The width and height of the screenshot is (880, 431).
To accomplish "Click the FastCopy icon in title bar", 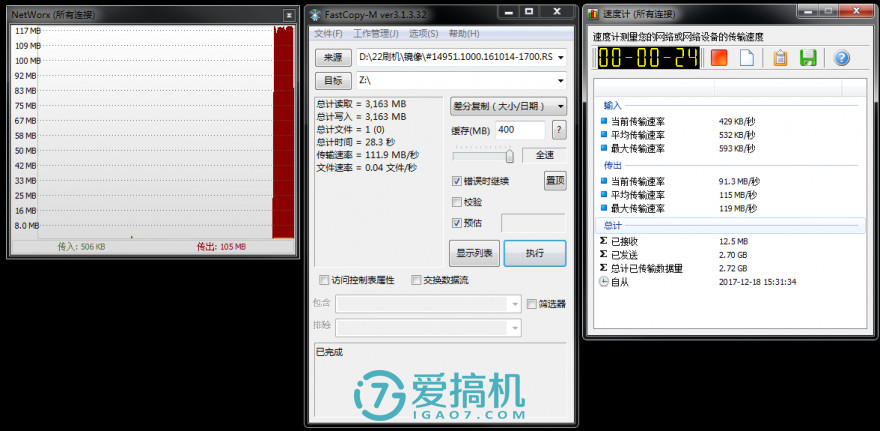I will tap(317, 13).
